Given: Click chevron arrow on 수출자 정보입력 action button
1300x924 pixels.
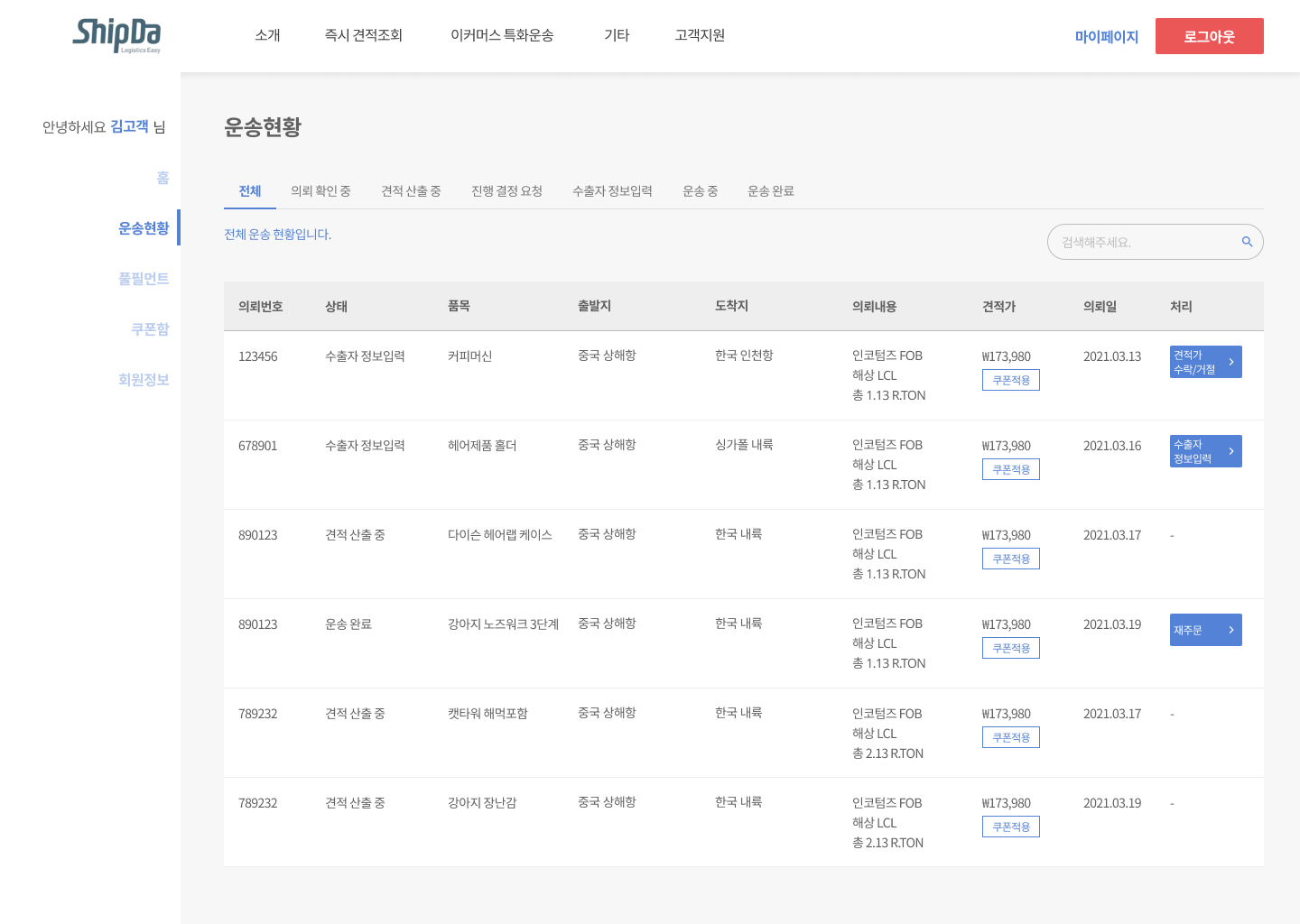Looking at the screenshot, I should coord(1231,451).
